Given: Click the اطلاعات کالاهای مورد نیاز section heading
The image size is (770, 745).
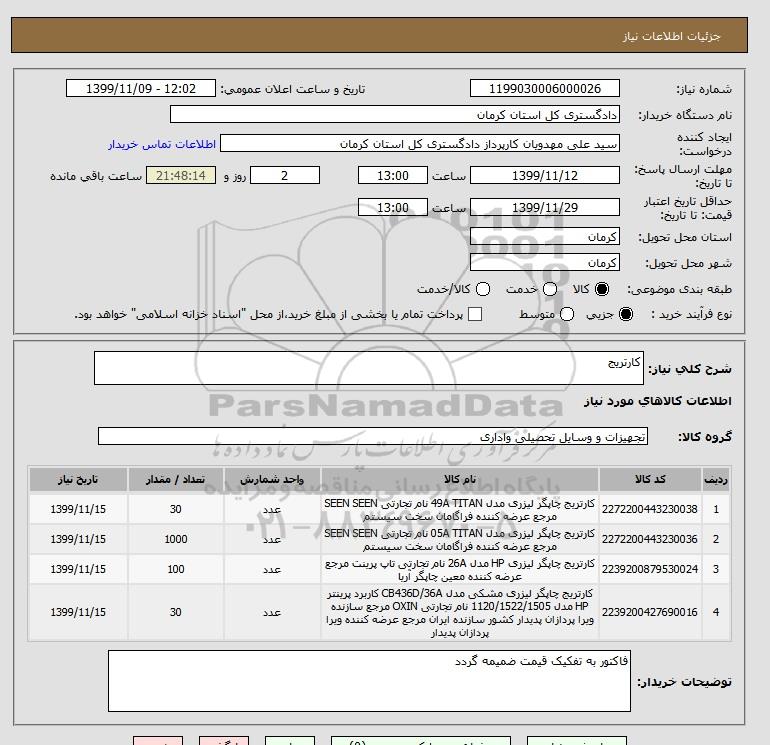Looking at the screenshot, I should (x=658, y=401).
